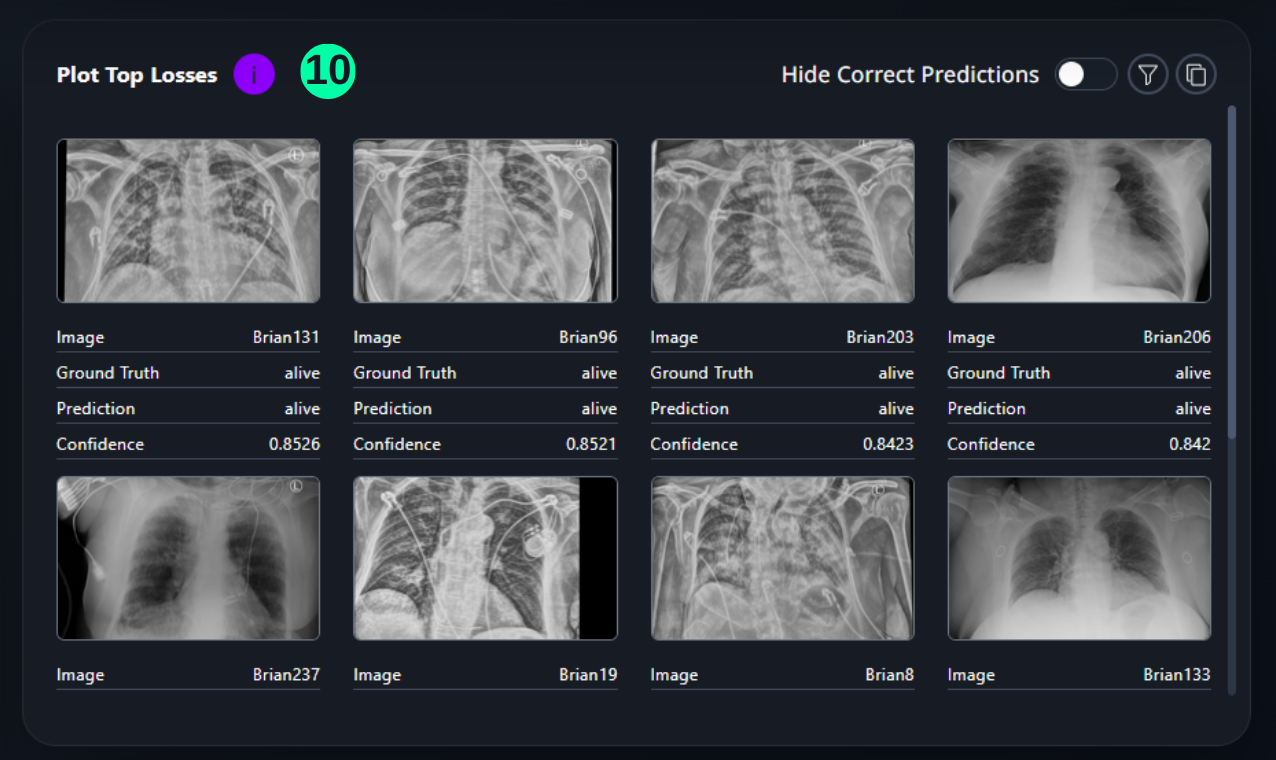Click confidence value 0.8526
This screenshot has height=760, width=1276.
tap(294, 444)
